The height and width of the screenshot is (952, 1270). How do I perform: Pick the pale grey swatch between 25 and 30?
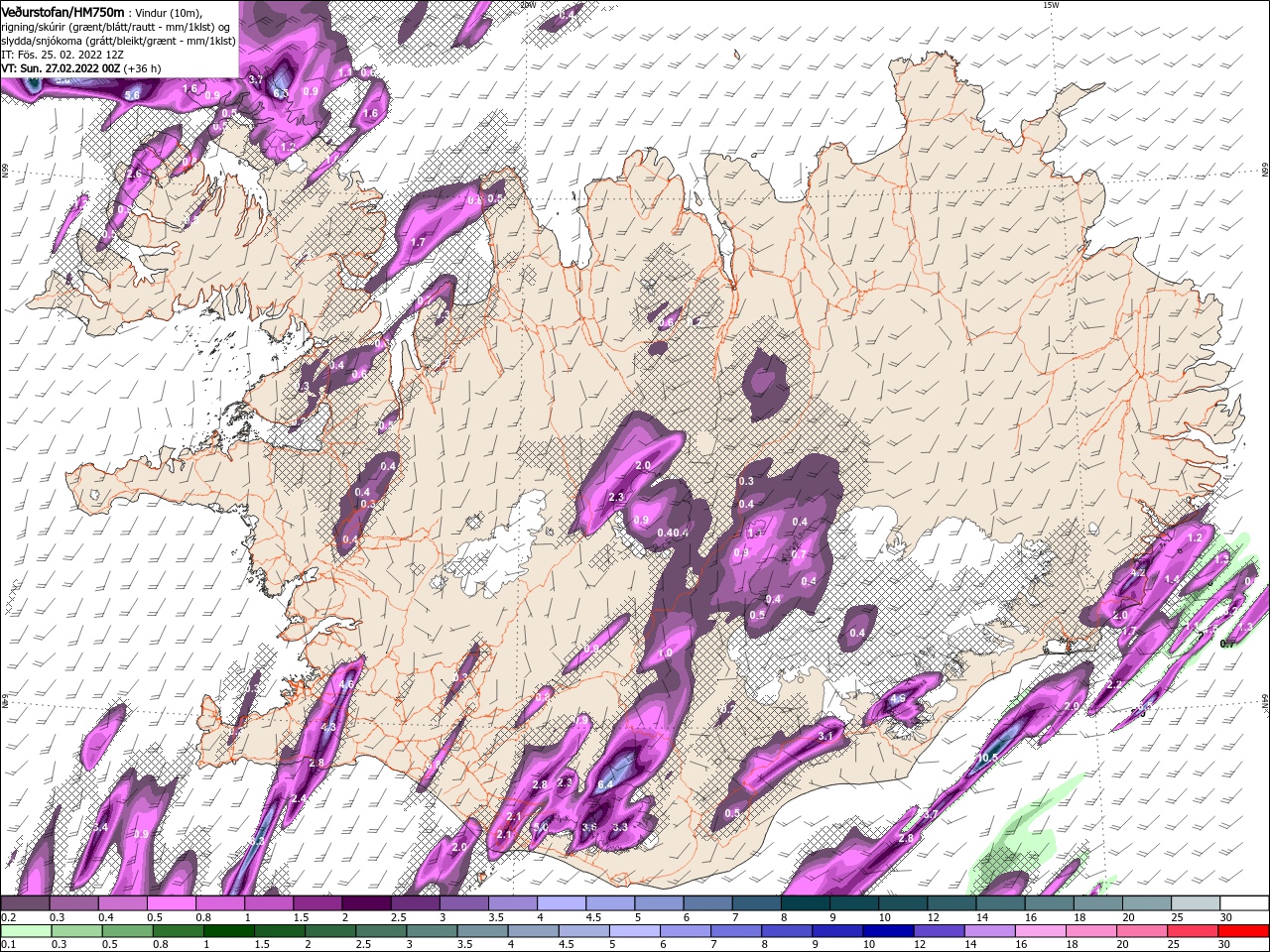1195,903
